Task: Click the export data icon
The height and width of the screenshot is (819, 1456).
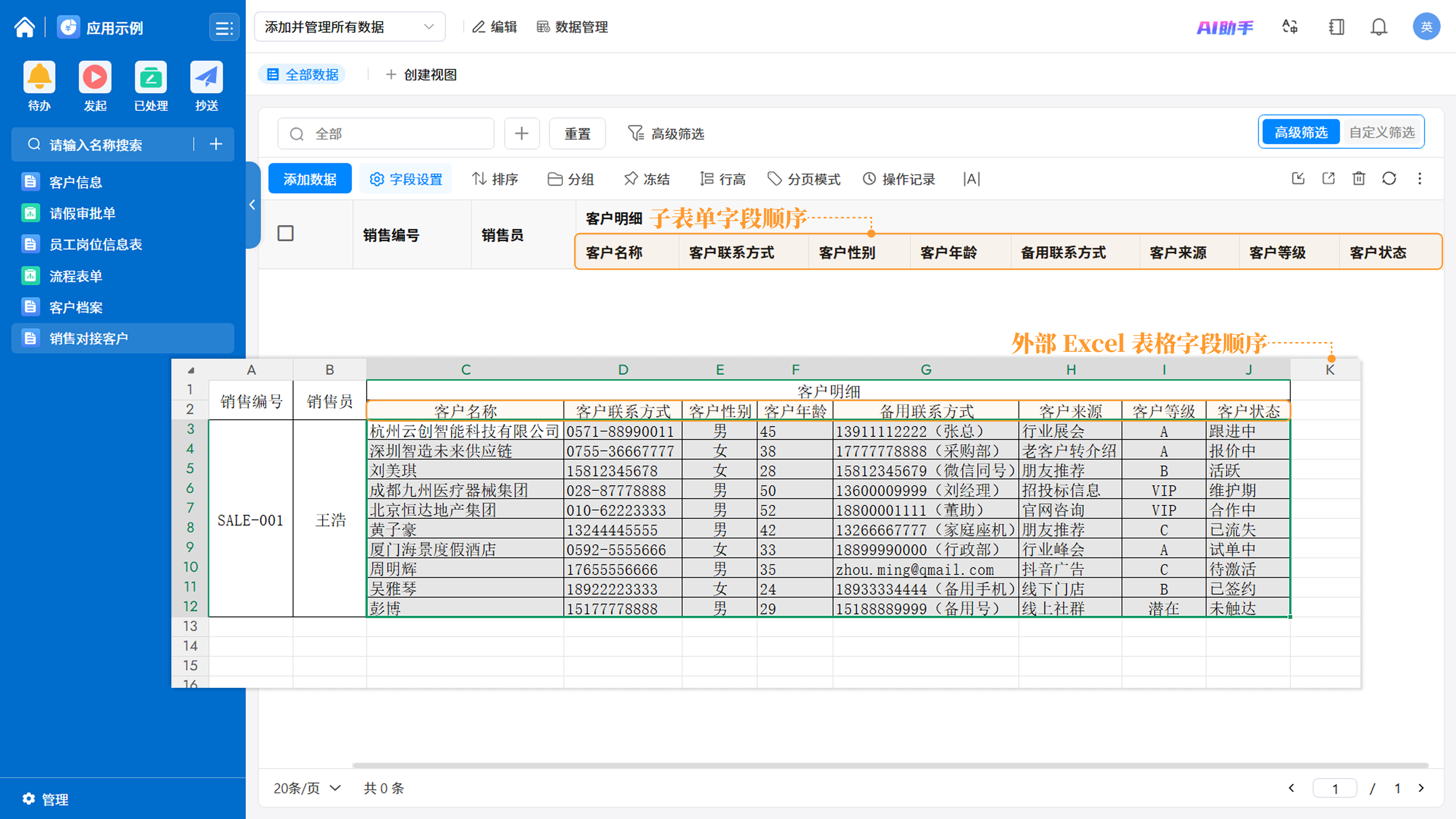Action: (1328, 179)
